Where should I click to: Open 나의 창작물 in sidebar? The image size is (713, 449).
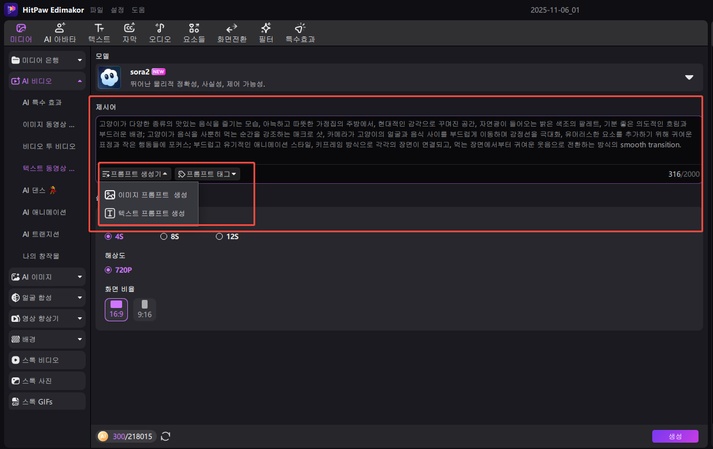[x=40, y=256]
